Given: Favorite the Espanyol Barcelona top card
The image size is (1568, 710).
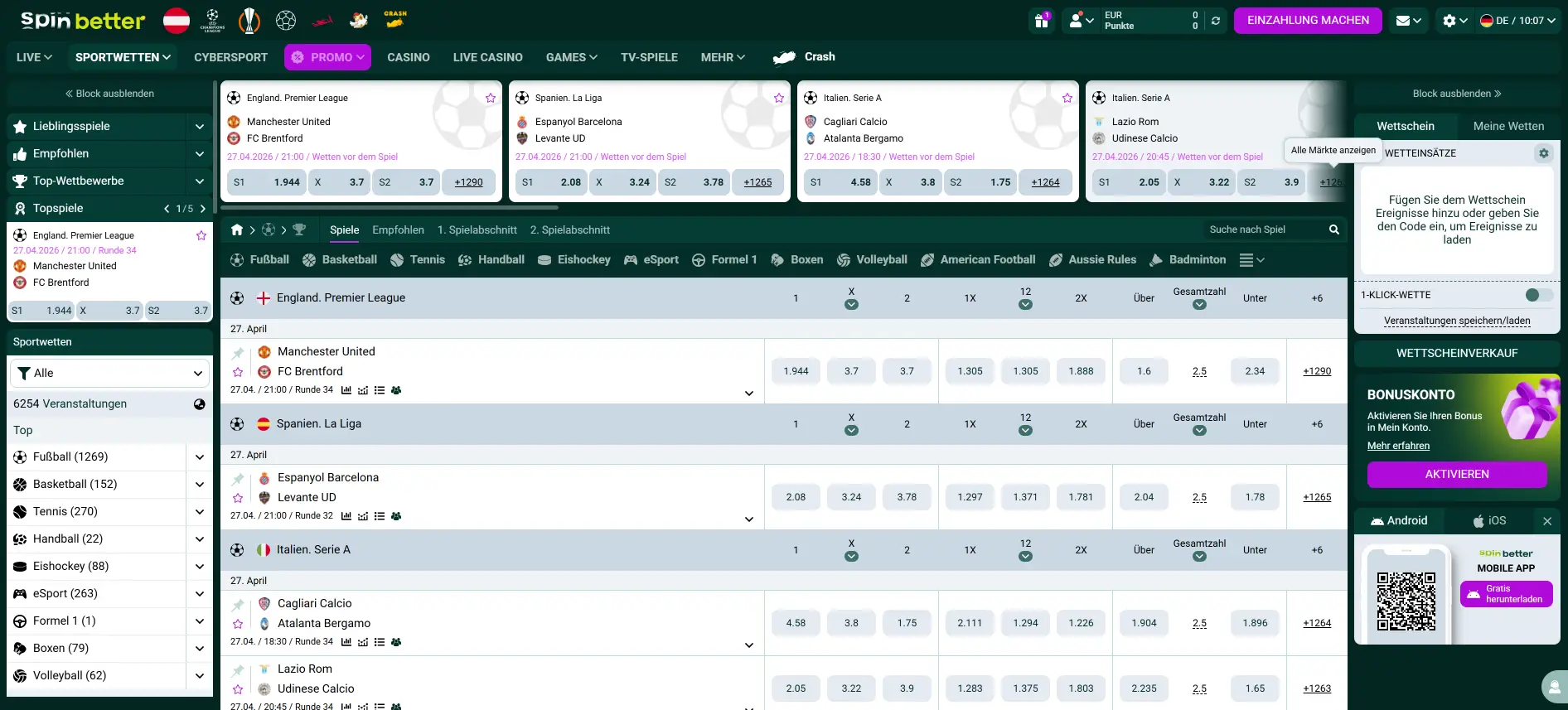Looking at the screenshot, I should [x=779, y=98].
